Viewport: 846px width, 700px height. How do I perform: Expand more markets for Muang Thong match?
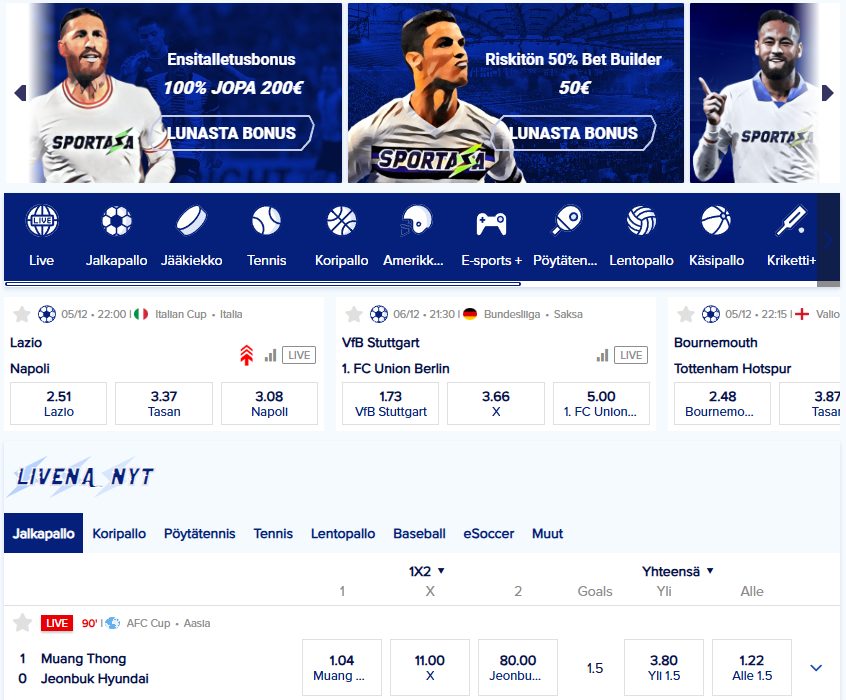[816, 668]
